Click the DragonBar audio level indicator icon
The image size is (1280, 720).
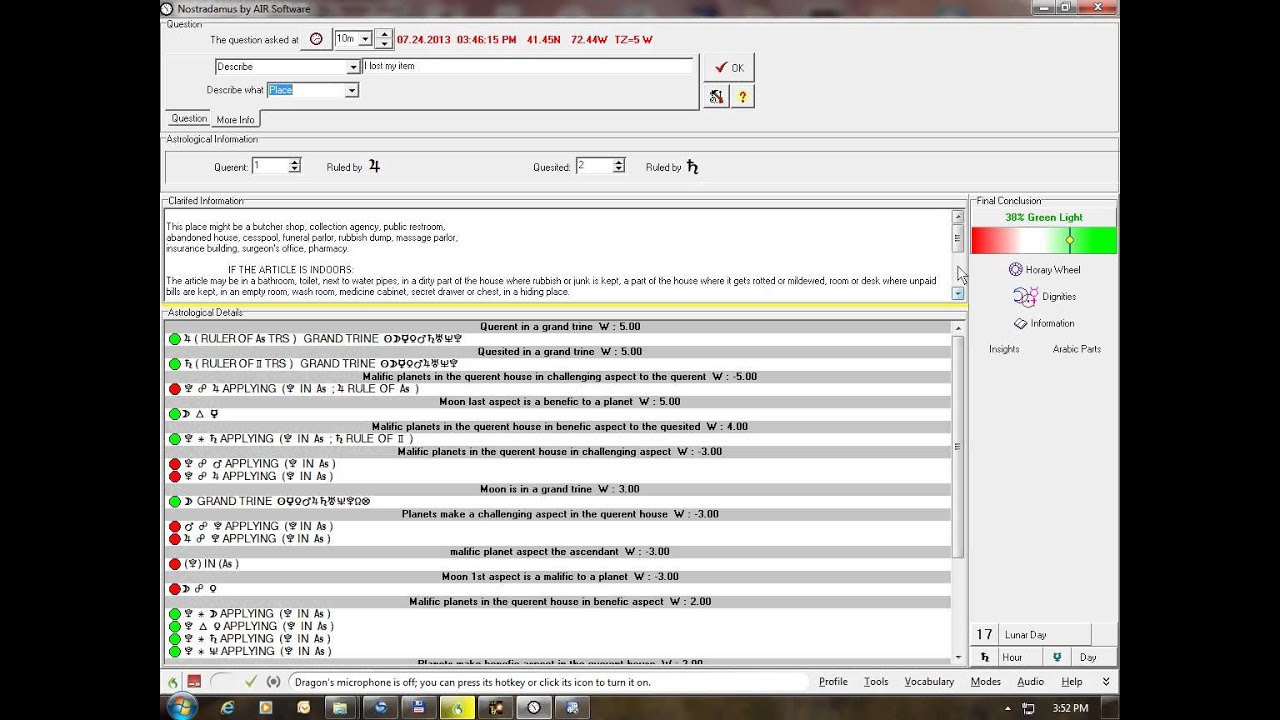pyautogui.click(x=273, y=682)
